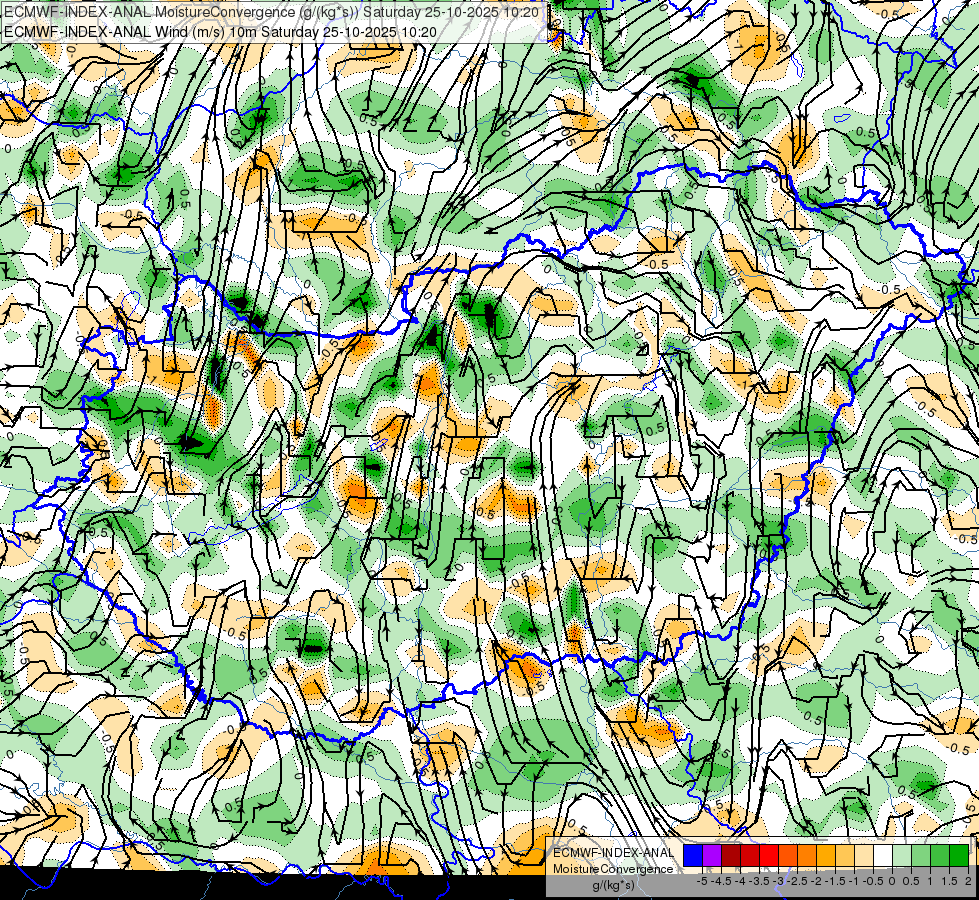The height and width of the screenshot is (900, 979).
Task: Click the MoistureConvergence label in legend
Action: [x=613, y=869]
